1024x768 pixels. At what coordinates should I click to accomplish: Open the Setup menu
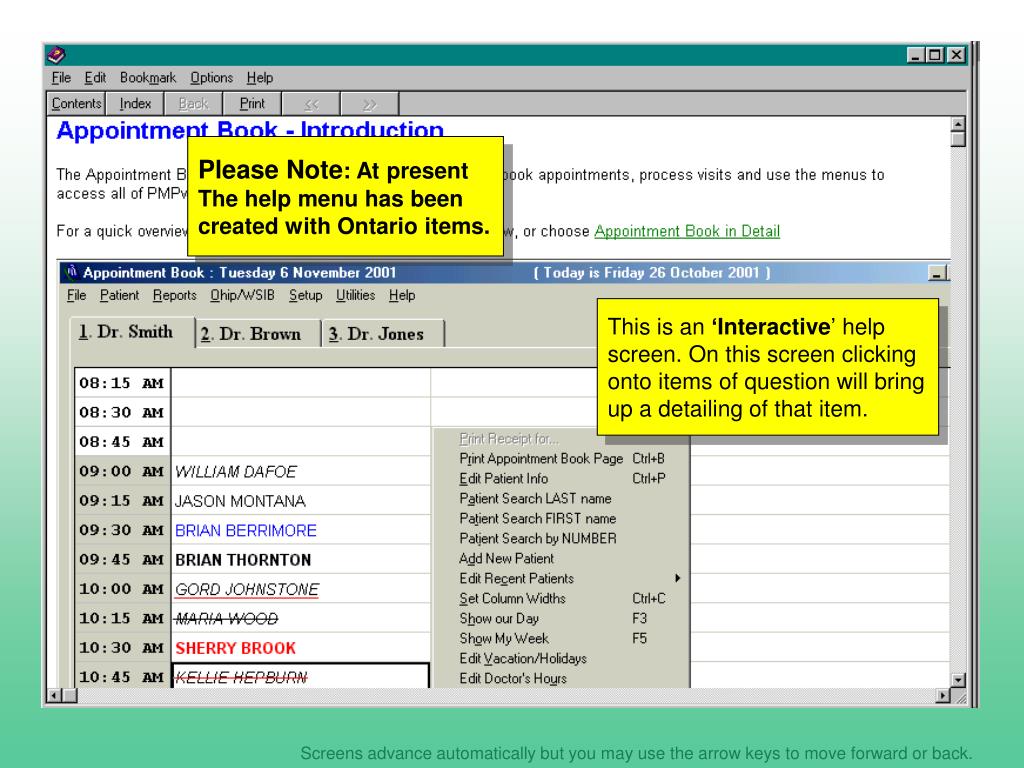306,295
